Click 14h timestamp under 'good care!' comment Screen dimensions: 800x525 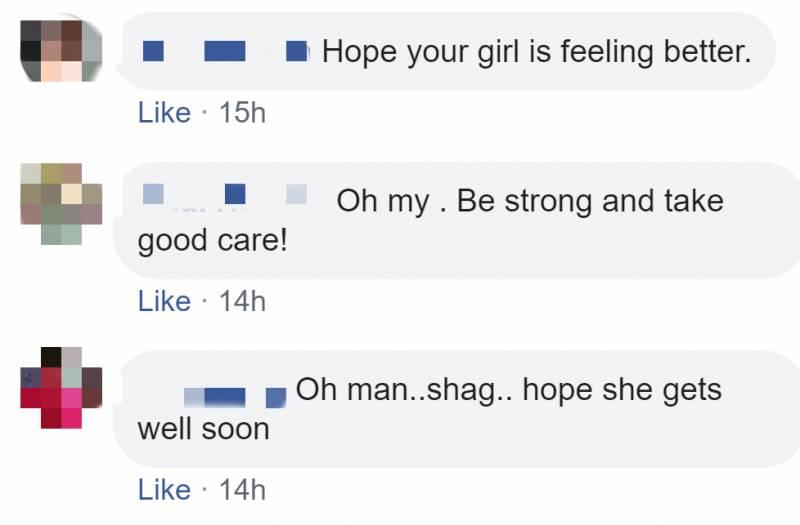[x=242, y=301]
